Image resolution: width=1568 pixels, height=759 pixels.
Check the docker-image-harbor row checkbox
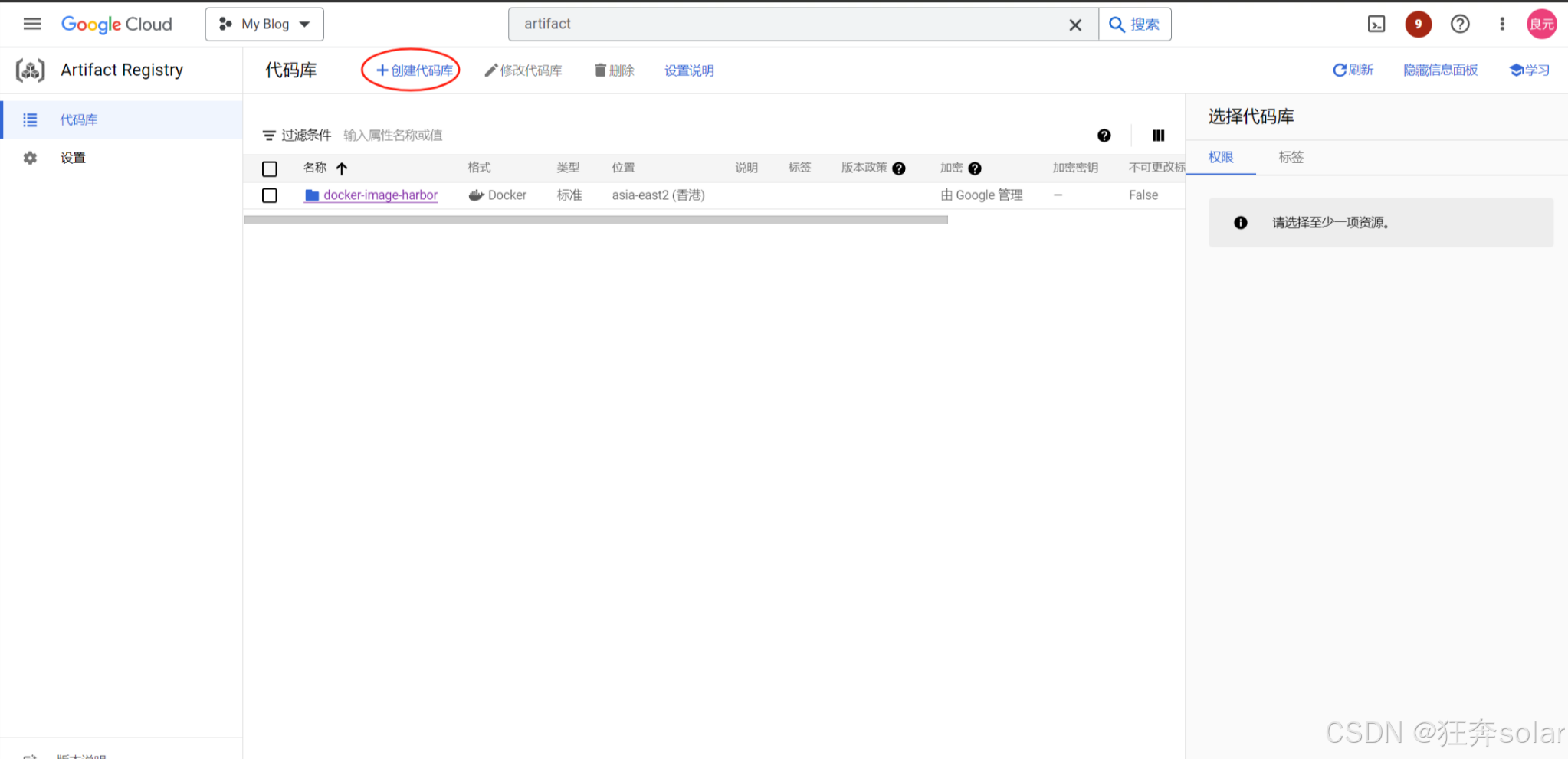click(270, 195)
